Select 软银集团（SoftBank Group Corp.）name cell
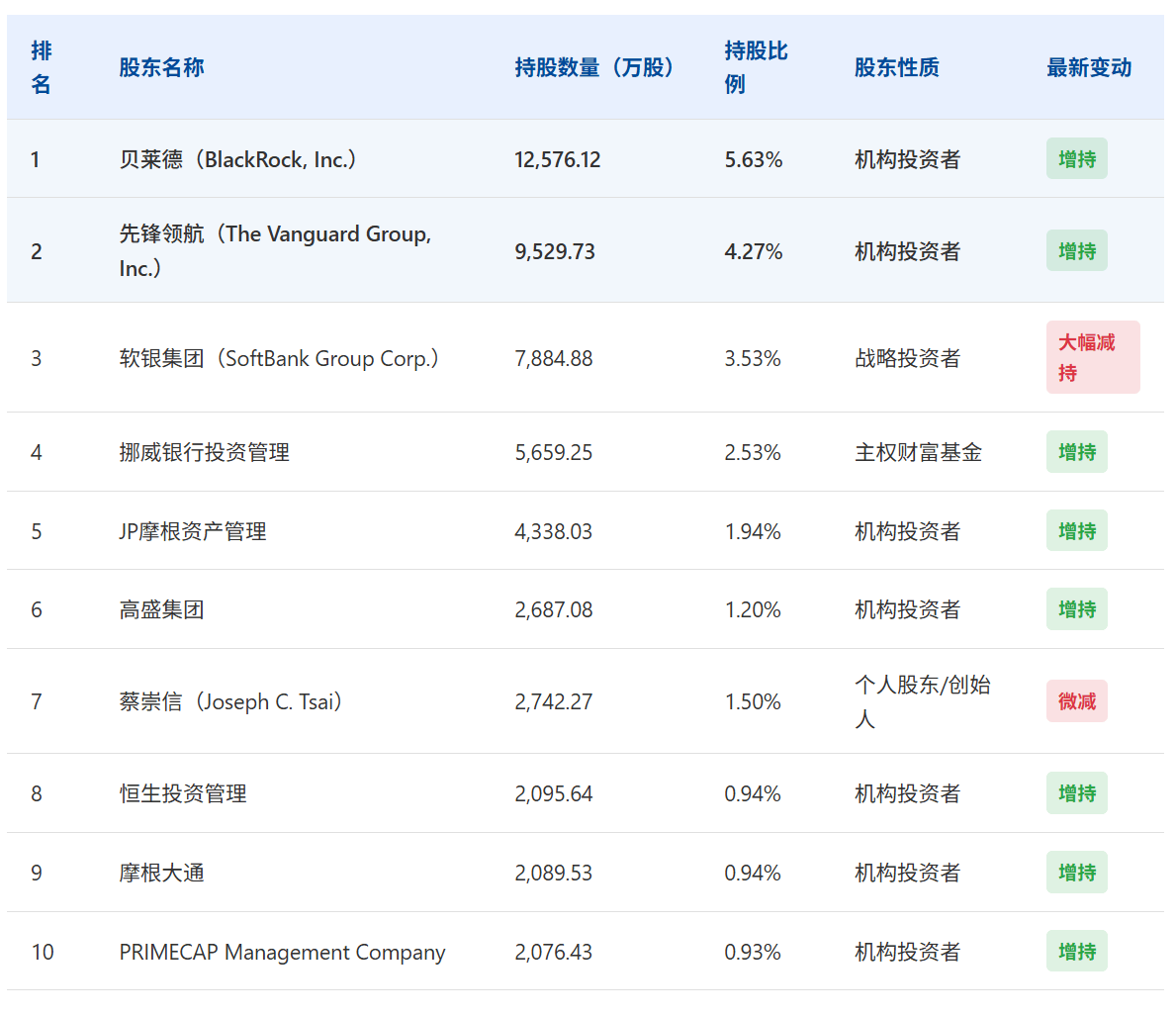The height and width of the screenshot is (1016, 1176). click(279, 358)
